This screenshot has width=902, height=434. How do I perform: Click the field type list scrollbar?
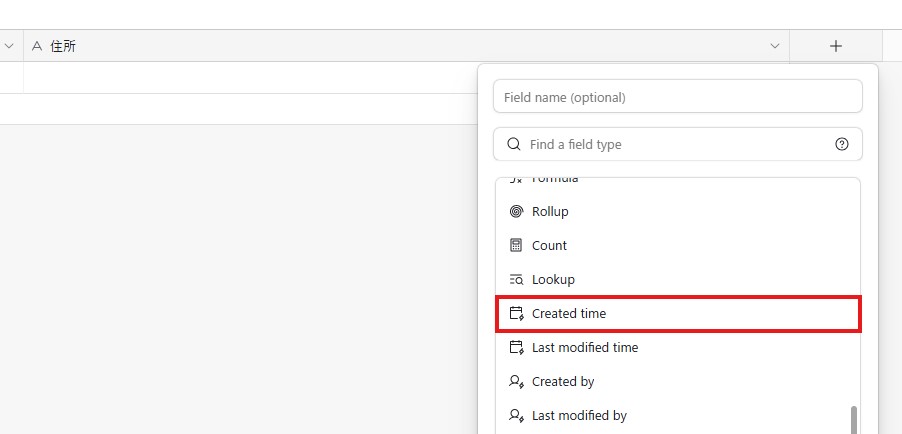(x=853, y=418)
